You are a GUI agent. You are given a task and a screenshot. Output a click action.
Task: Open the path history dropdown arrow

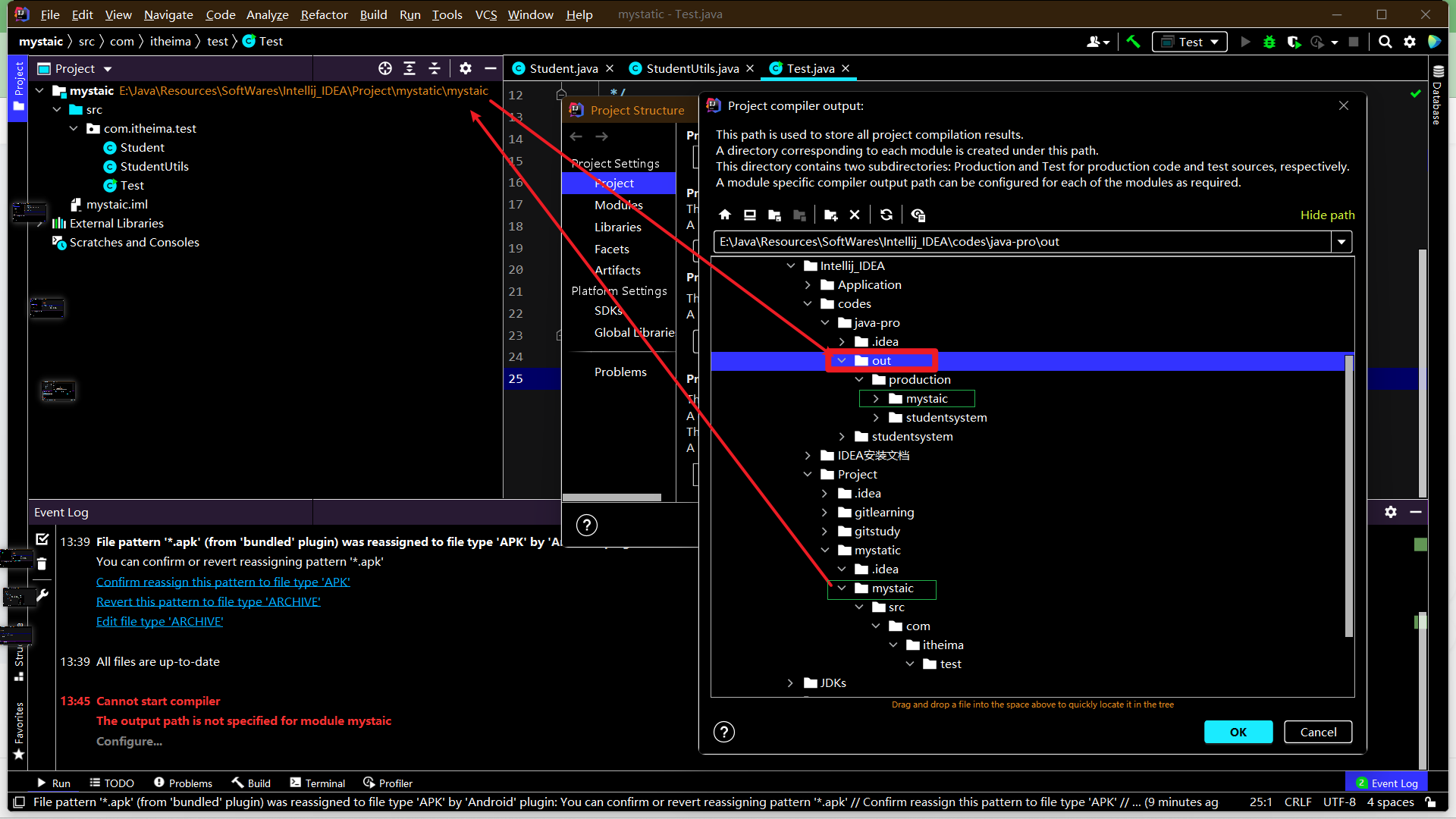1341,242
